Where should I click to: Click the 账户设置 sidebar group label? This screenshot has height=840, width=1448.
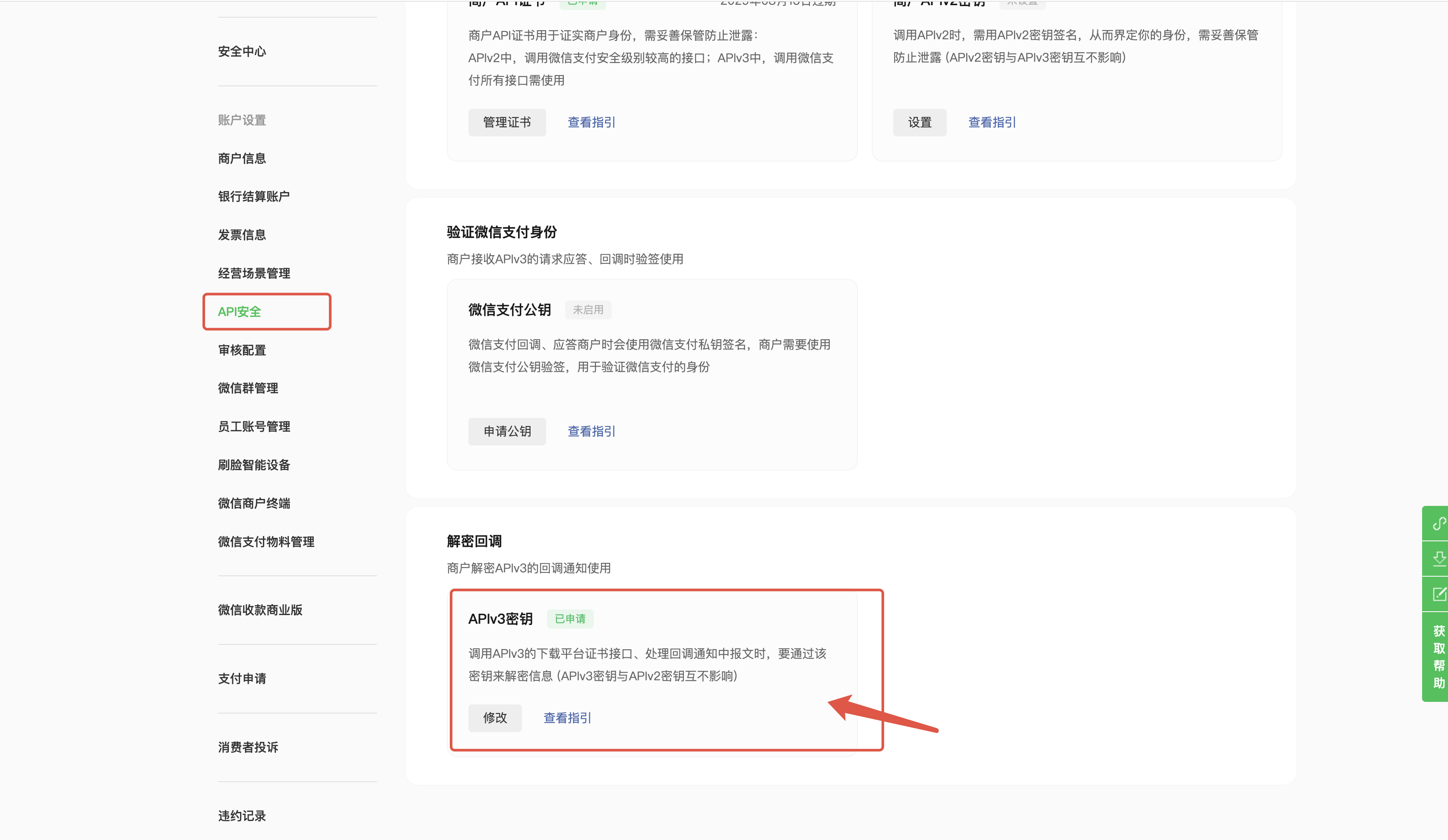242,120
